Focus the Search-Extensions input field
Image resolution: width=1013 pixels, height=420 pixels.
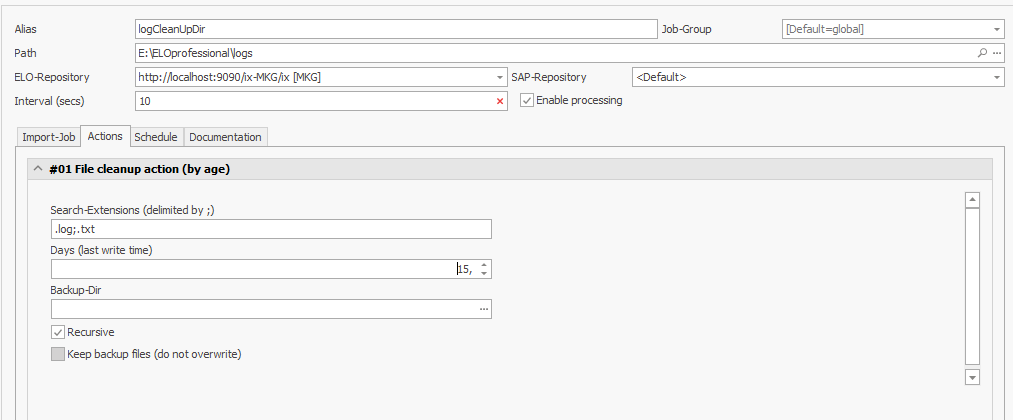click(x=271, y=230)
